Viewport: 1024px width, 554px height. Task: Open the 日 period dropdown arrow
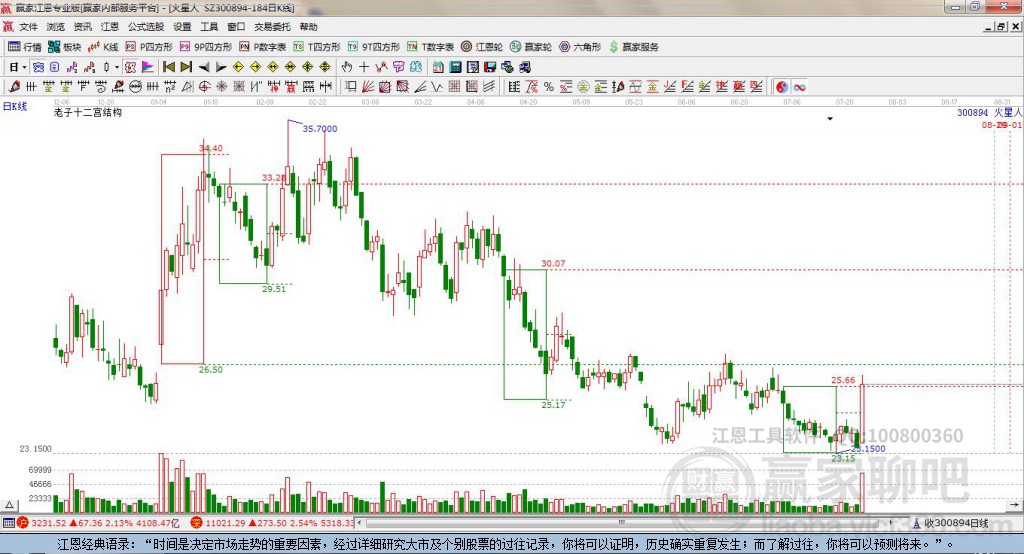tap(24, 67)
